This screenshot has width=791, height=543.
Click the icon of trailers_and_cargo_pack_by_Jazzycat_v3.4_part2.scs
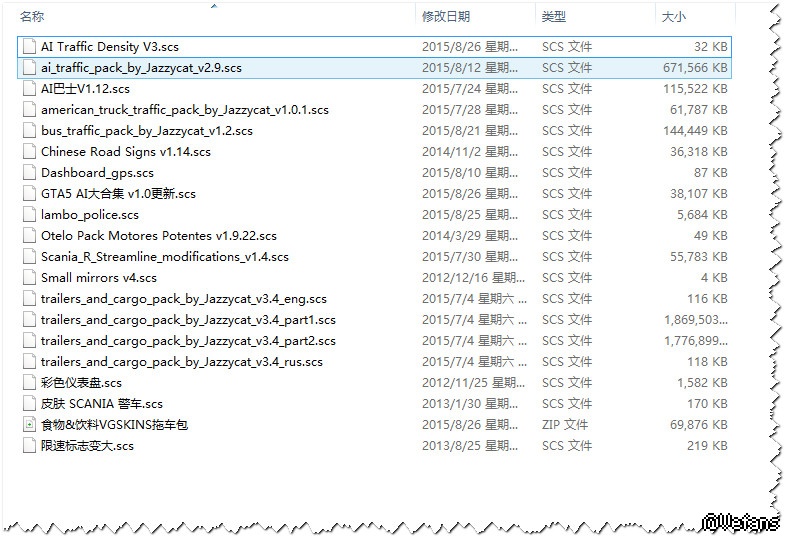(29, 341)
